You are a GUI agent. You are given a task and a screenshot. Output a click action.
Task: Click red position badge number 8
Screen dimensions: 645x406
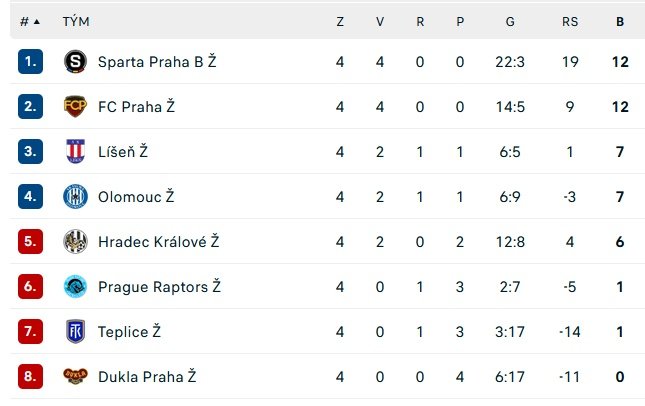[30, 376]
